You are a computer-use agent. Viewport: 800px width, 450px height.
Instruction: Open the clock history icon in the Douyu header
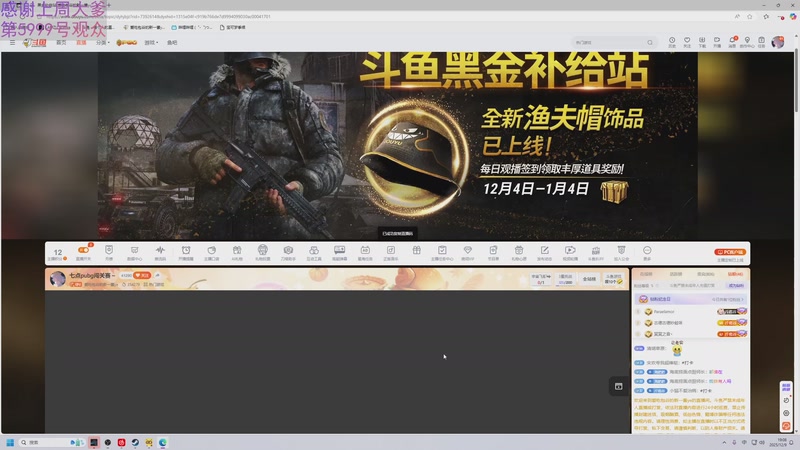point(672,40)
